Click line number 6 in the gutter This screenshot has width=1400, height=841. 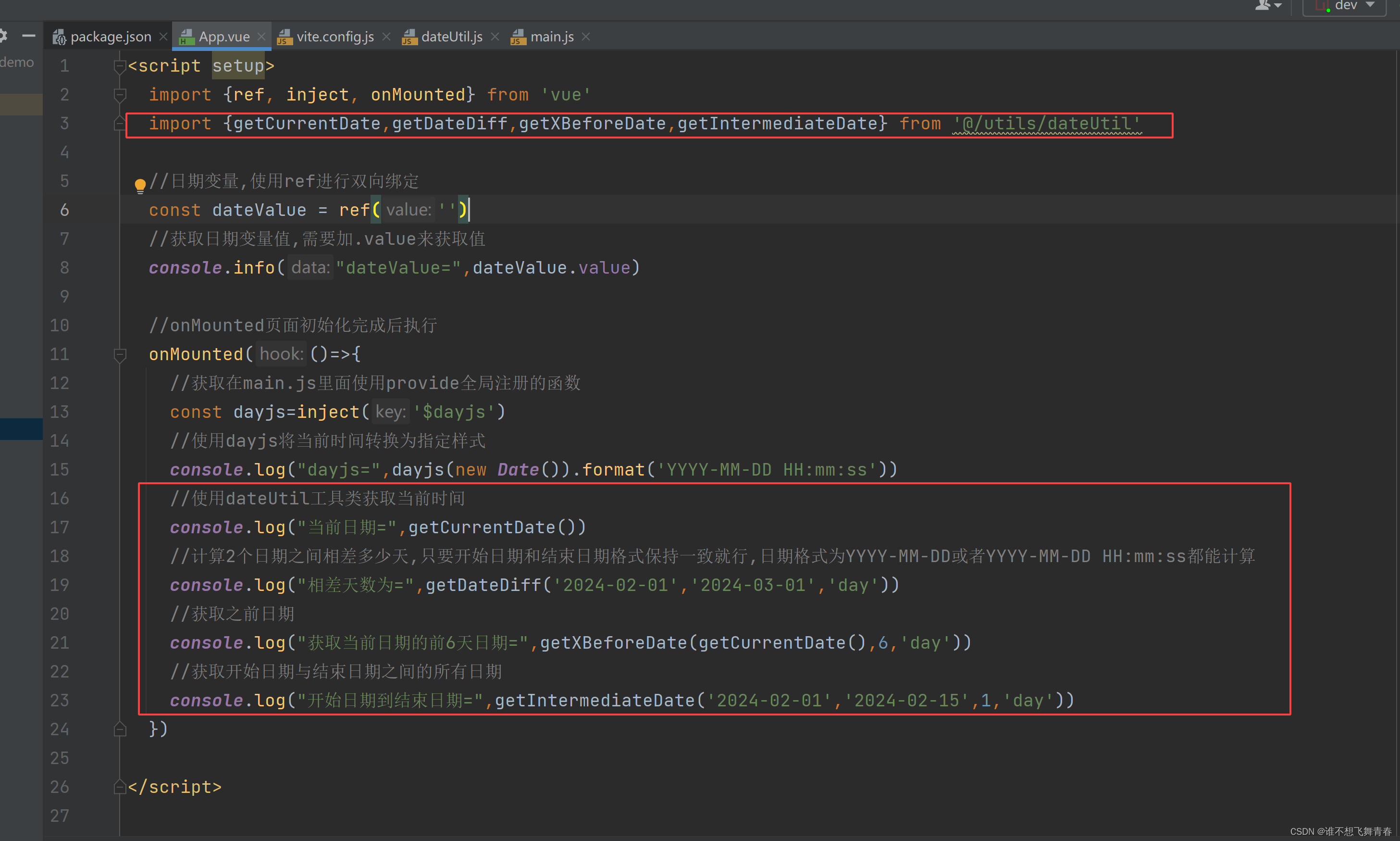[64, 210]
